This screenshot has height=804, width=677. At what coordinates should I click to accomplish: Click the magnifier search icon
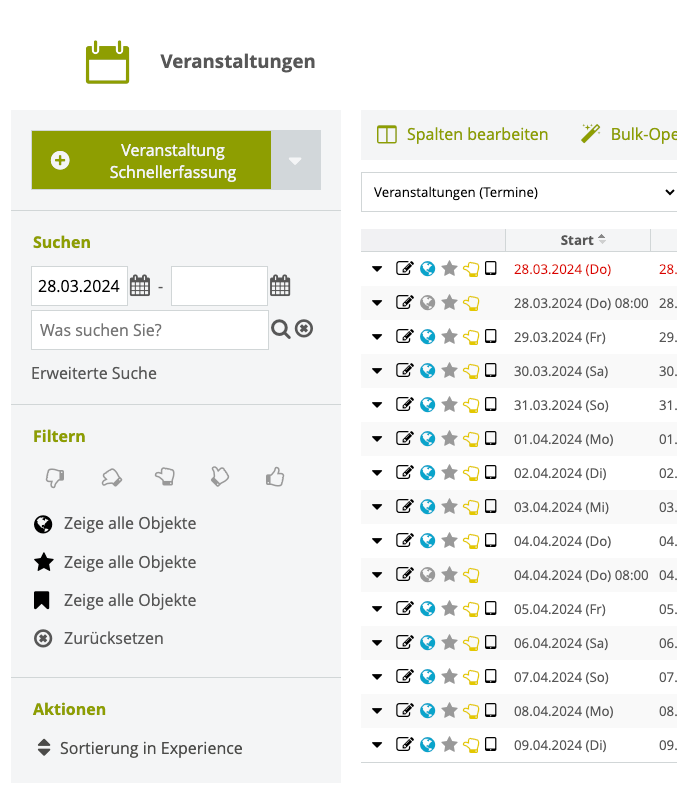tap(281, 329)
